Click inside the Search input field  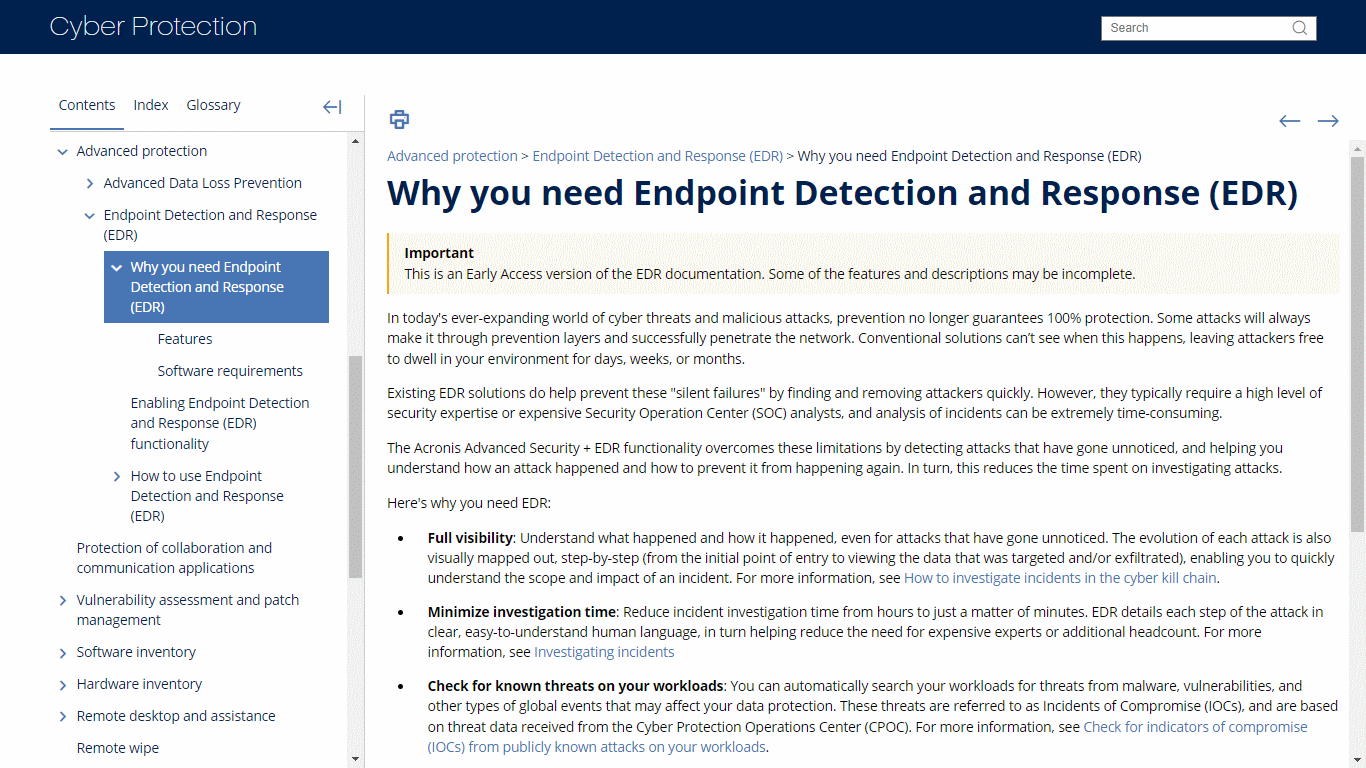[x=1195, y=28]
